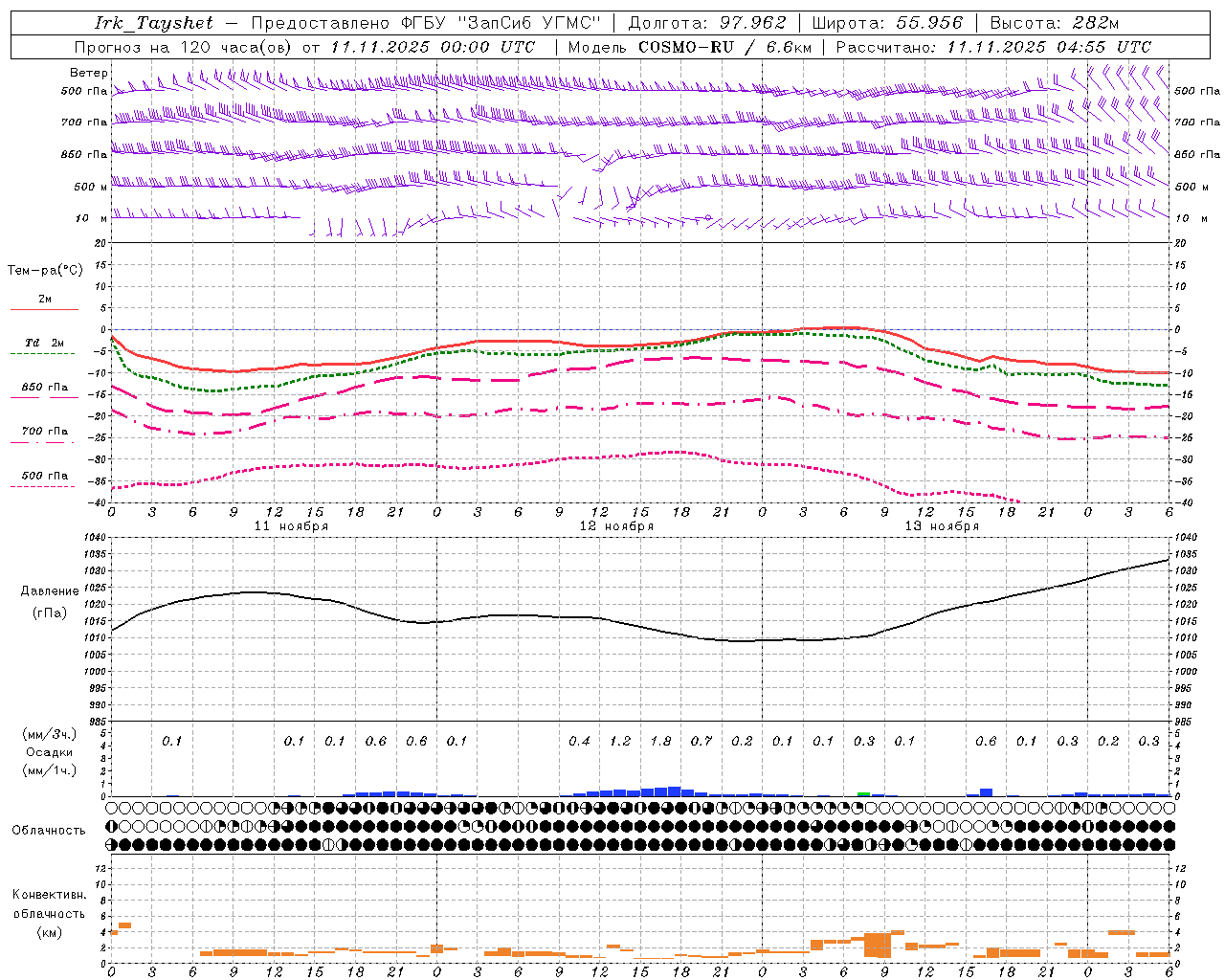The width and height of the screenshot is (1225, 980).
Task: Select the date label 11 ноября
Action: (291, 526)
